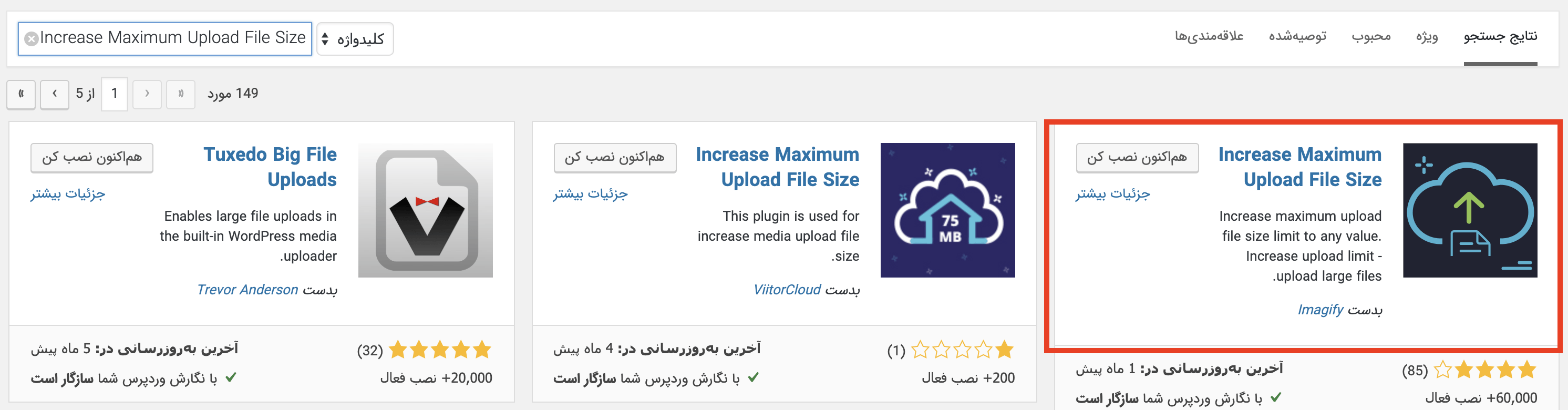Switch to the توصیه‌شده tab
The height and width of the screenshot is (410, 1568).
[x=1297, y=37]
